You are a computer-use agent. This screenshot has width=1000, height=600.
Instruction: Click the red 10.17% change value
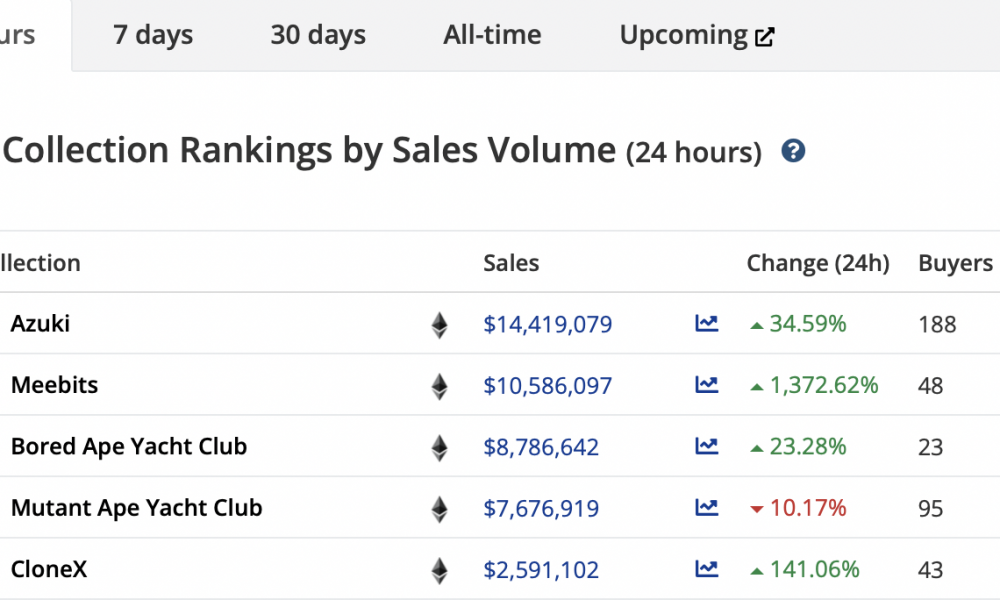coord(807,508)
